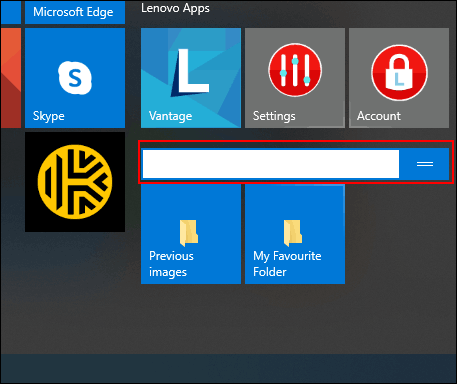Launch the Lenovo Vantage tile
Screen dimensions: 457x384
191,78
